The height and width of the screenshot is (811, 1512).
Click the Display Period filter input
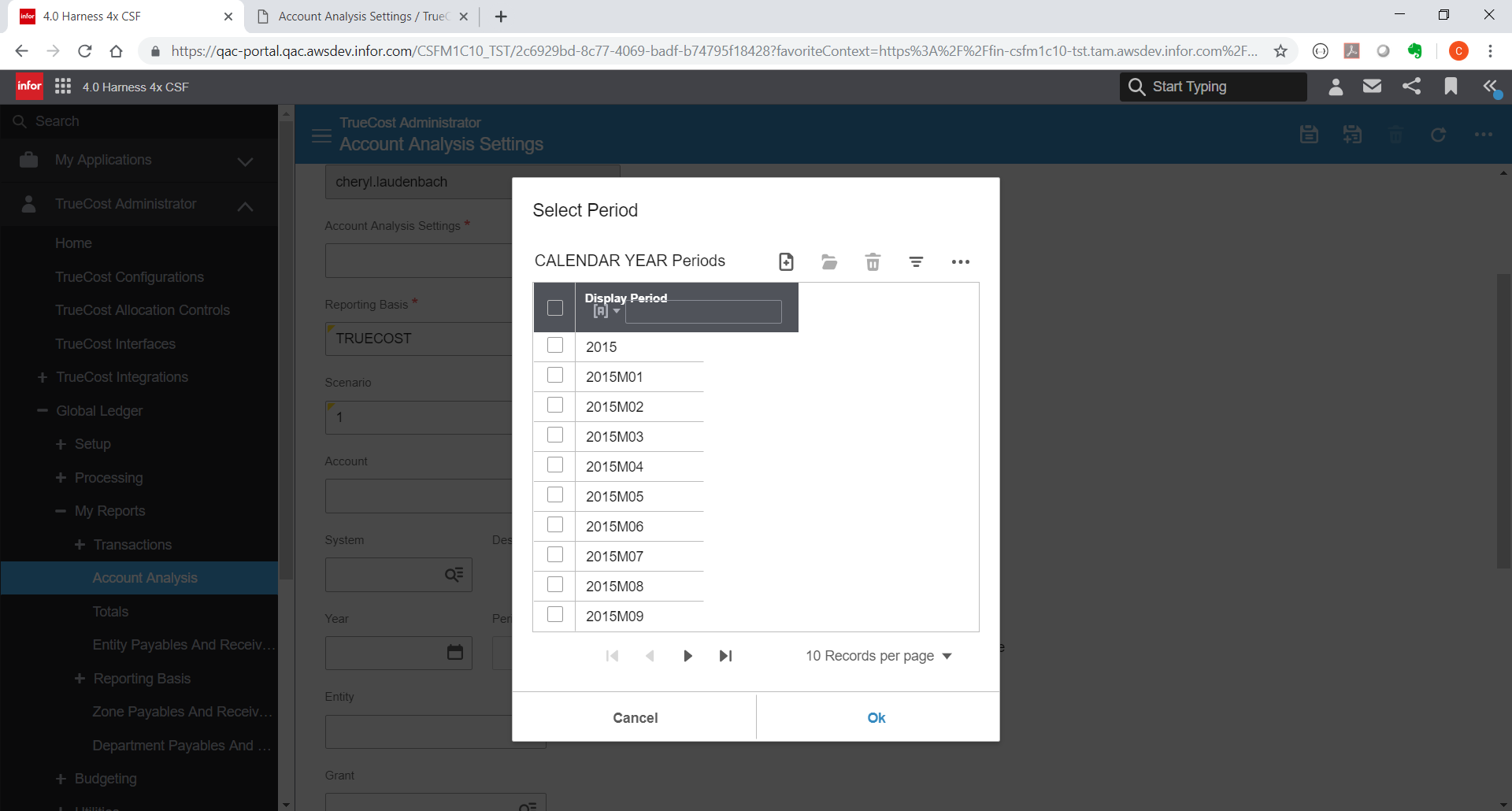[x=703, y=312]
